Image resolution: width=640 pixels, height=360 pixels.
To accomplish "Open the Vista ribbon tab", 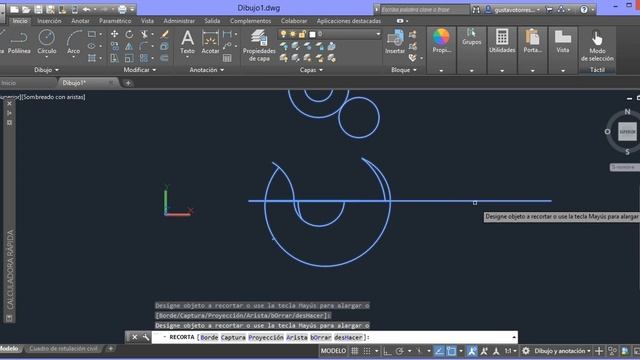I will [x=147, y=21].
